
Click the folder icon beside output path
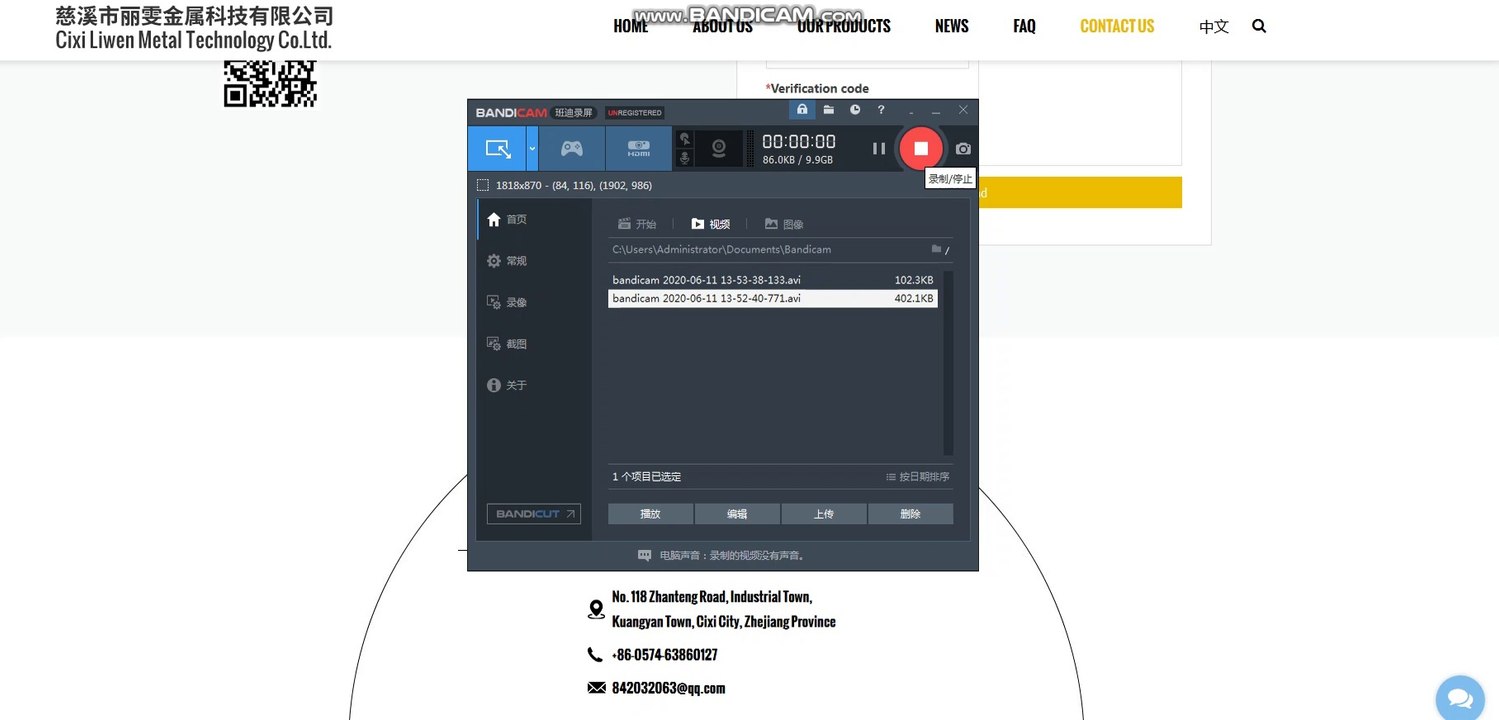[x=937, y=249]
